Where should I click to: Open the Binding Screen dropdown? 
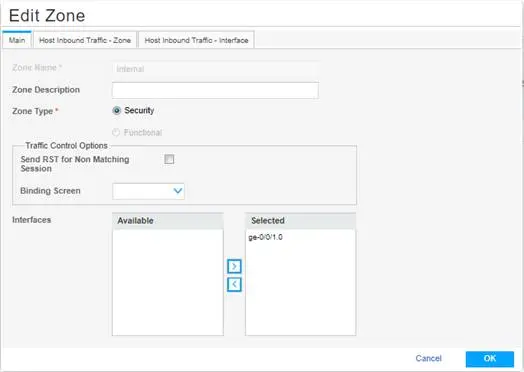tap(148, 191)
